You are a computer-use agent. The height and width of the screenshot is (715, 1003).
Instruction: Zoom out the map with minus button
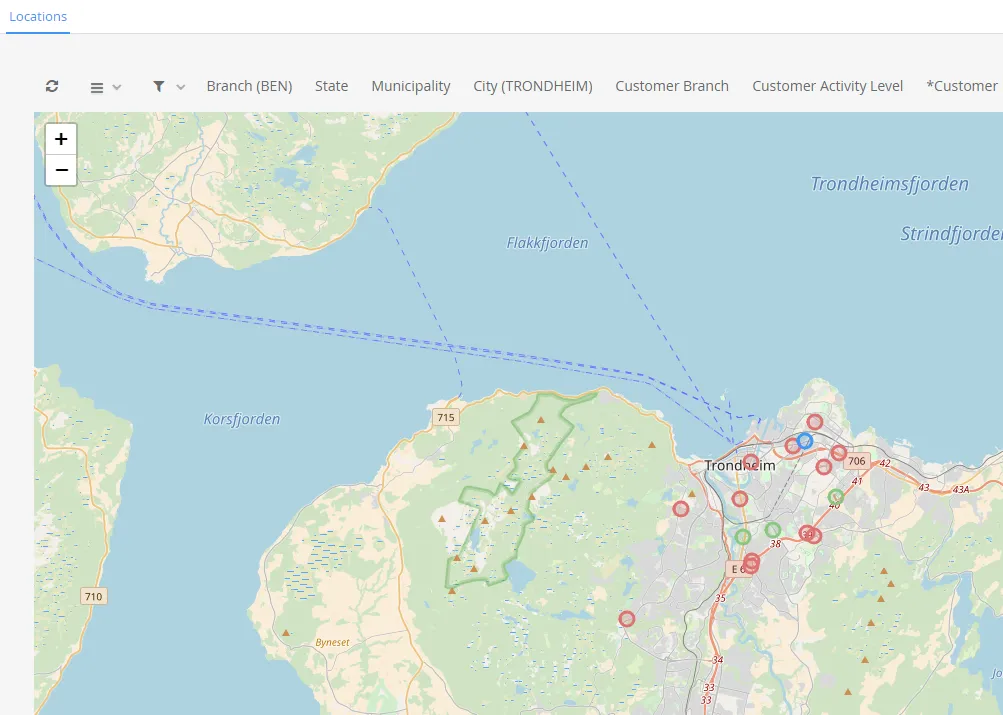(61, 170)
